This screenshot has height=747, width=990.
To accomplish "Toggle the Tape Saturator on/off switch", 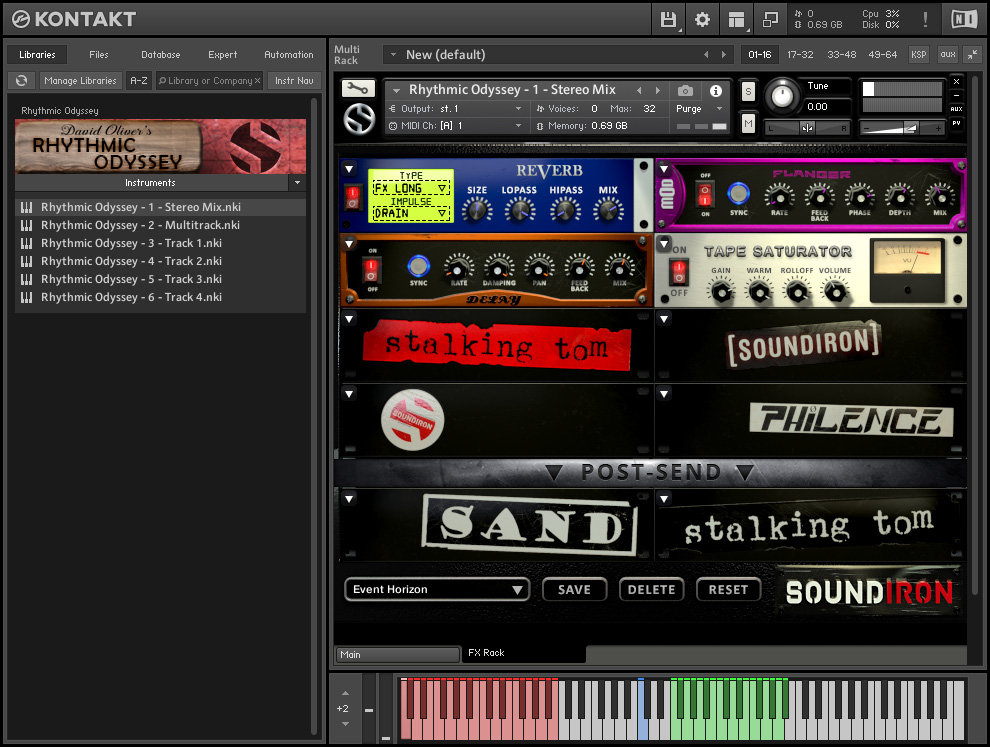I will click(x=680, y=272).
